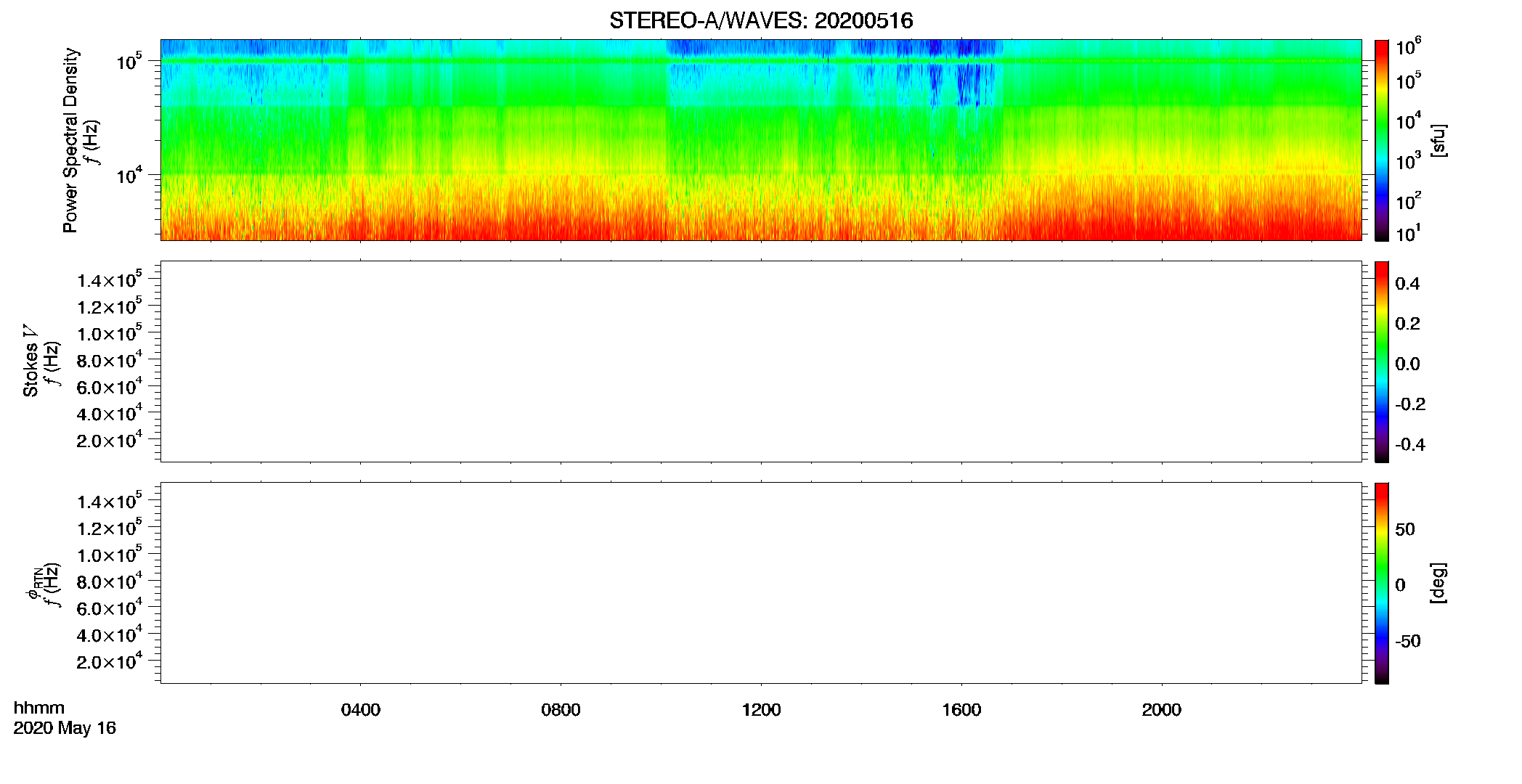This screenshot has height=784, width=1522.
Task: Select the 1200 time tick label
Action: pyautogui.click(x=761, y=710)
